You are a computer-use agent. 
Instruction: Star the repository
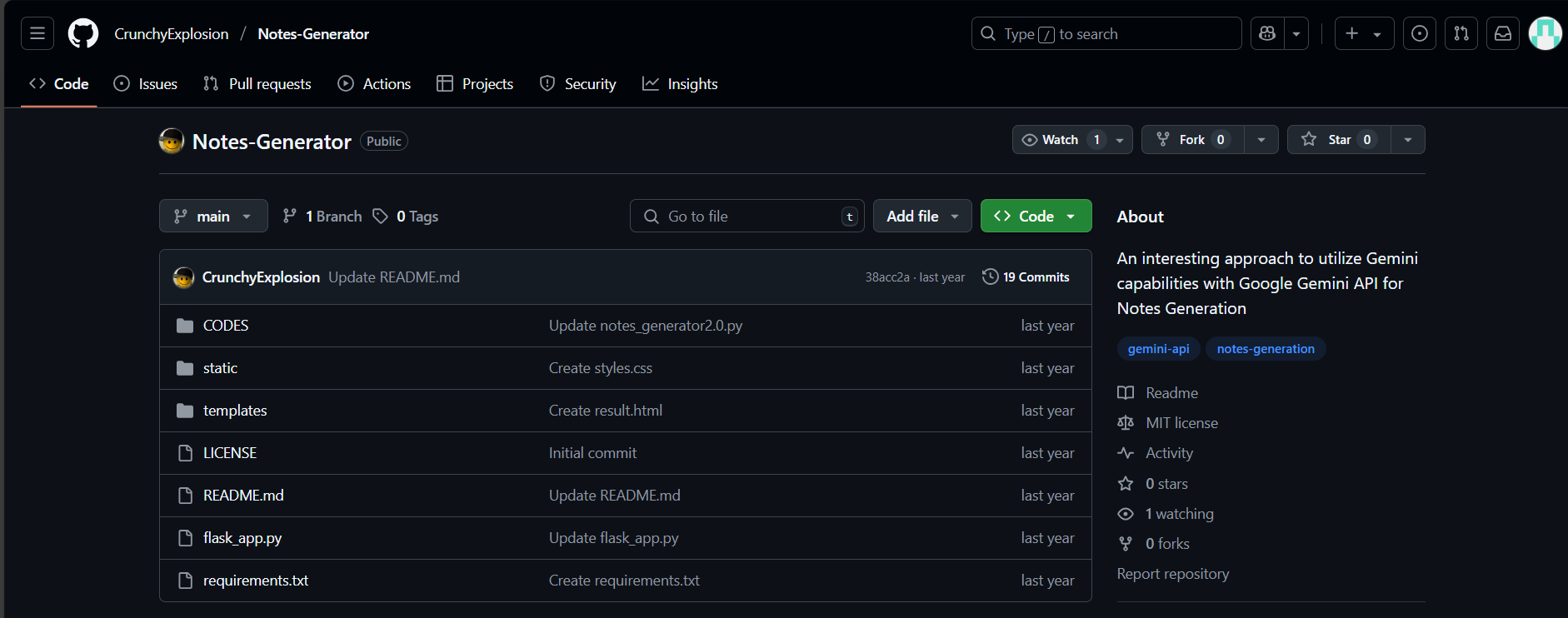pyautogui.click(x=1339, y=140)
